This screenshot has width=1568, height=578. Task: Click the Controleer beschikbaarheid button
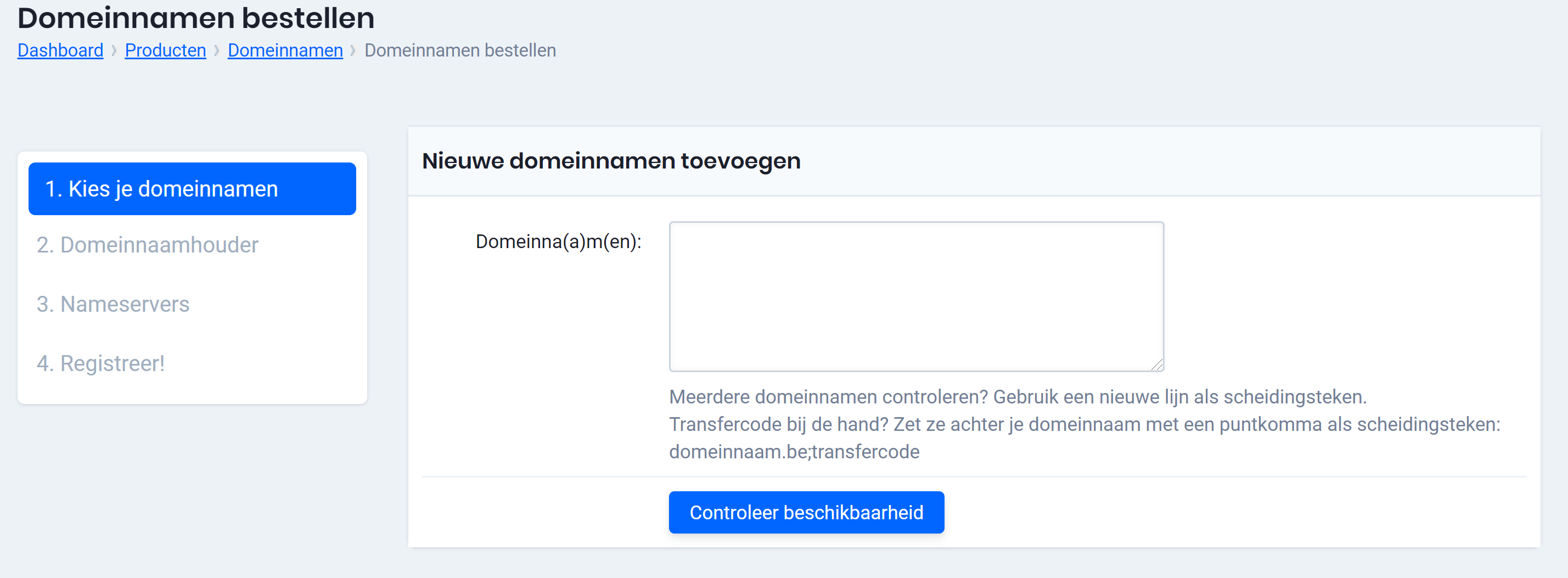806,512
